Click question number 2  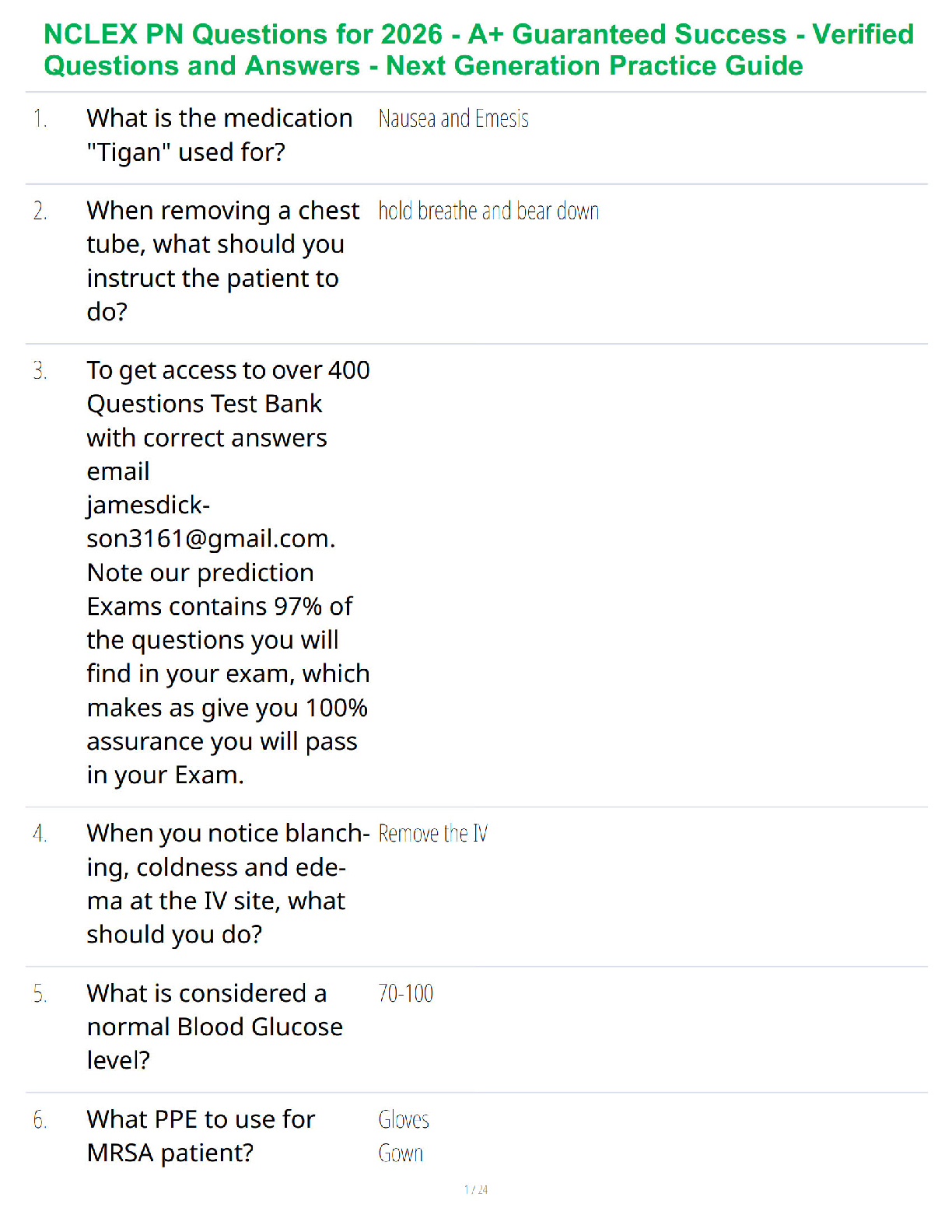(40, 211)
